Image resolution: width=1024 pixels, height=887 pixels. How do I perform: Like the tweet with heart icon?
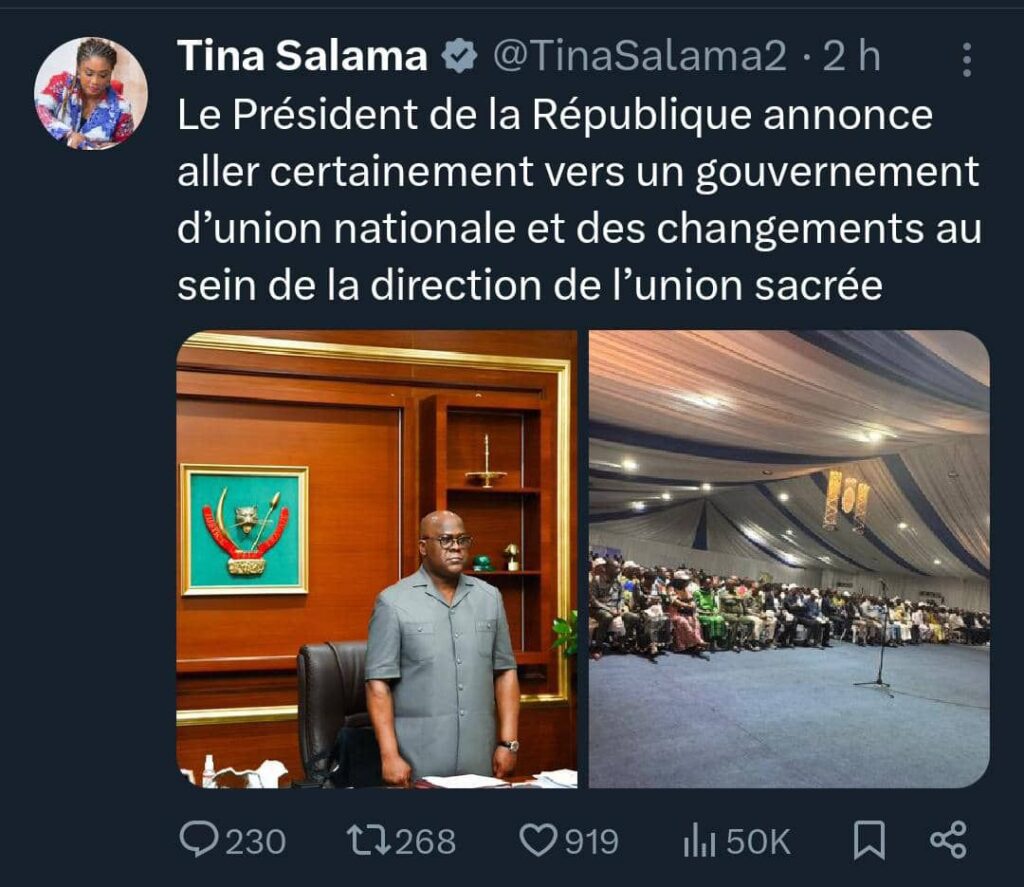pos(537,841)
